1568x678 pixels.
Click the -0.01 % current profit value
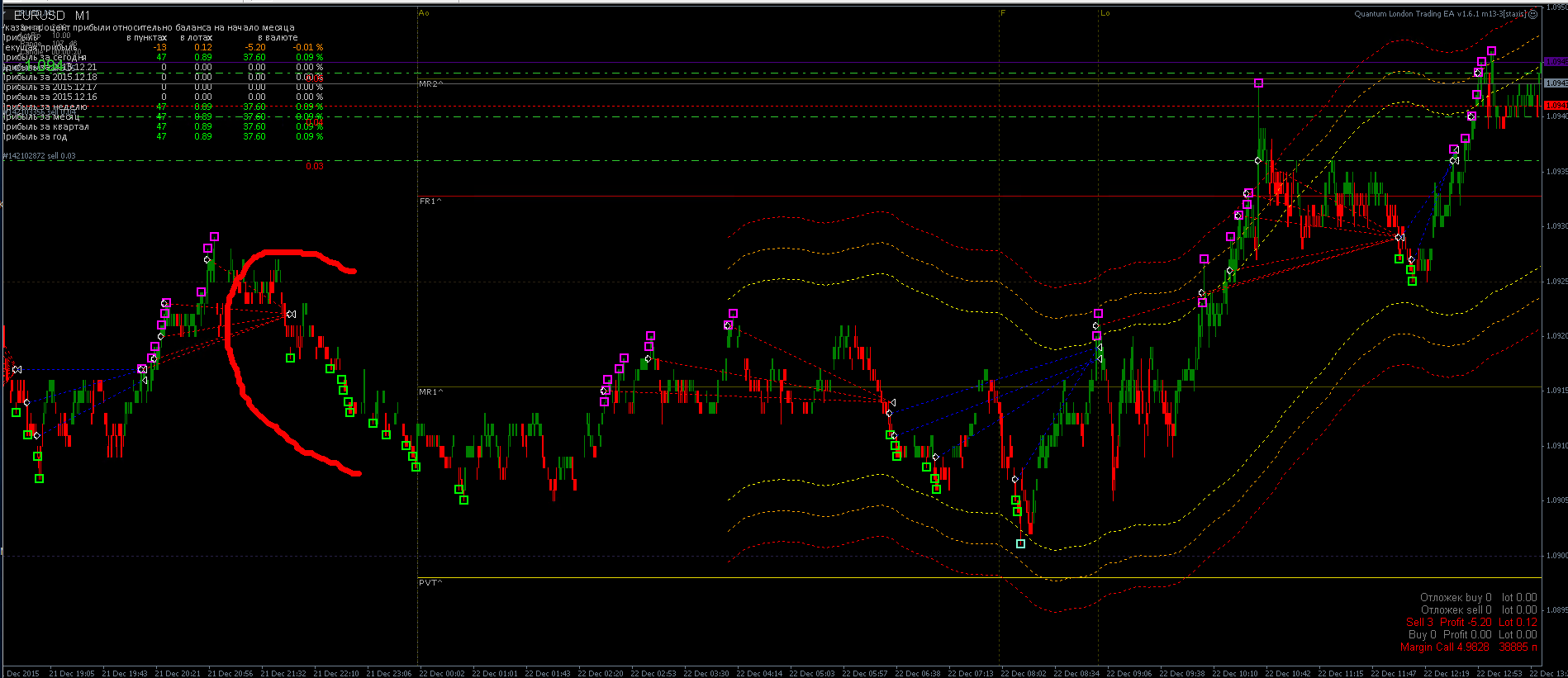click(x=308, y=47)
